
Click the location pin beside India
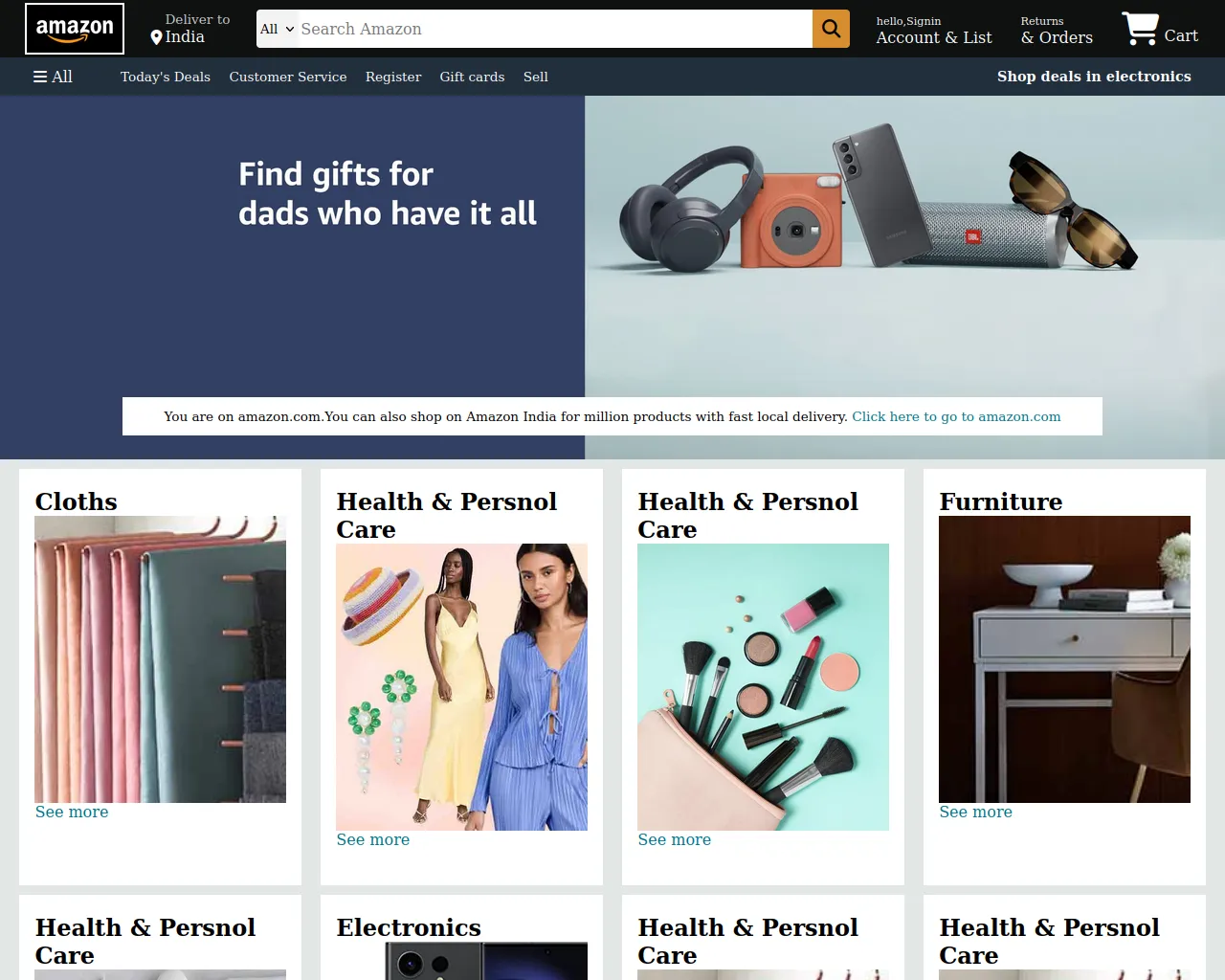(x=156, y=37)
